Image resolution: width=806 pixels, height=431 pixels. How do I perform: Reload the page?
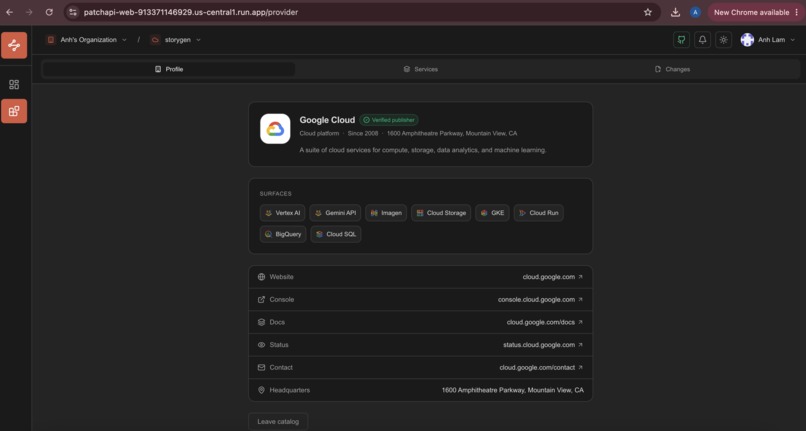[x=49, y=12]
